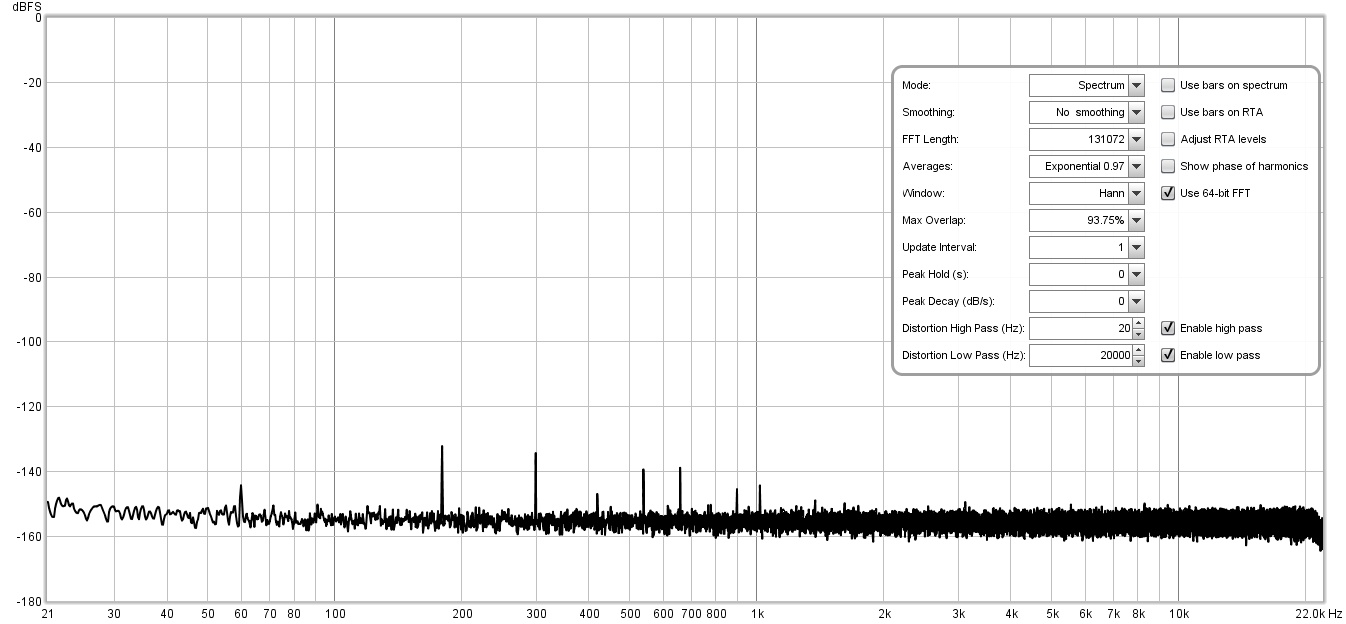Screen dimensions: 1346x624
Task: Open the Averages dropdown
Action: tap(1136, 167)
